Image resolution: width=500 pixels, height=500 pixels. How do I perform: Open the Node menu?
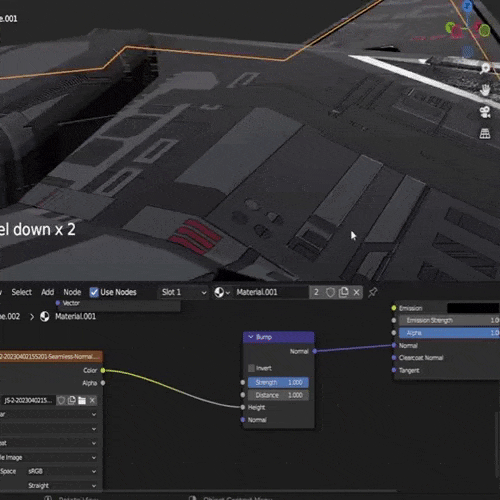tap(72, 292)
